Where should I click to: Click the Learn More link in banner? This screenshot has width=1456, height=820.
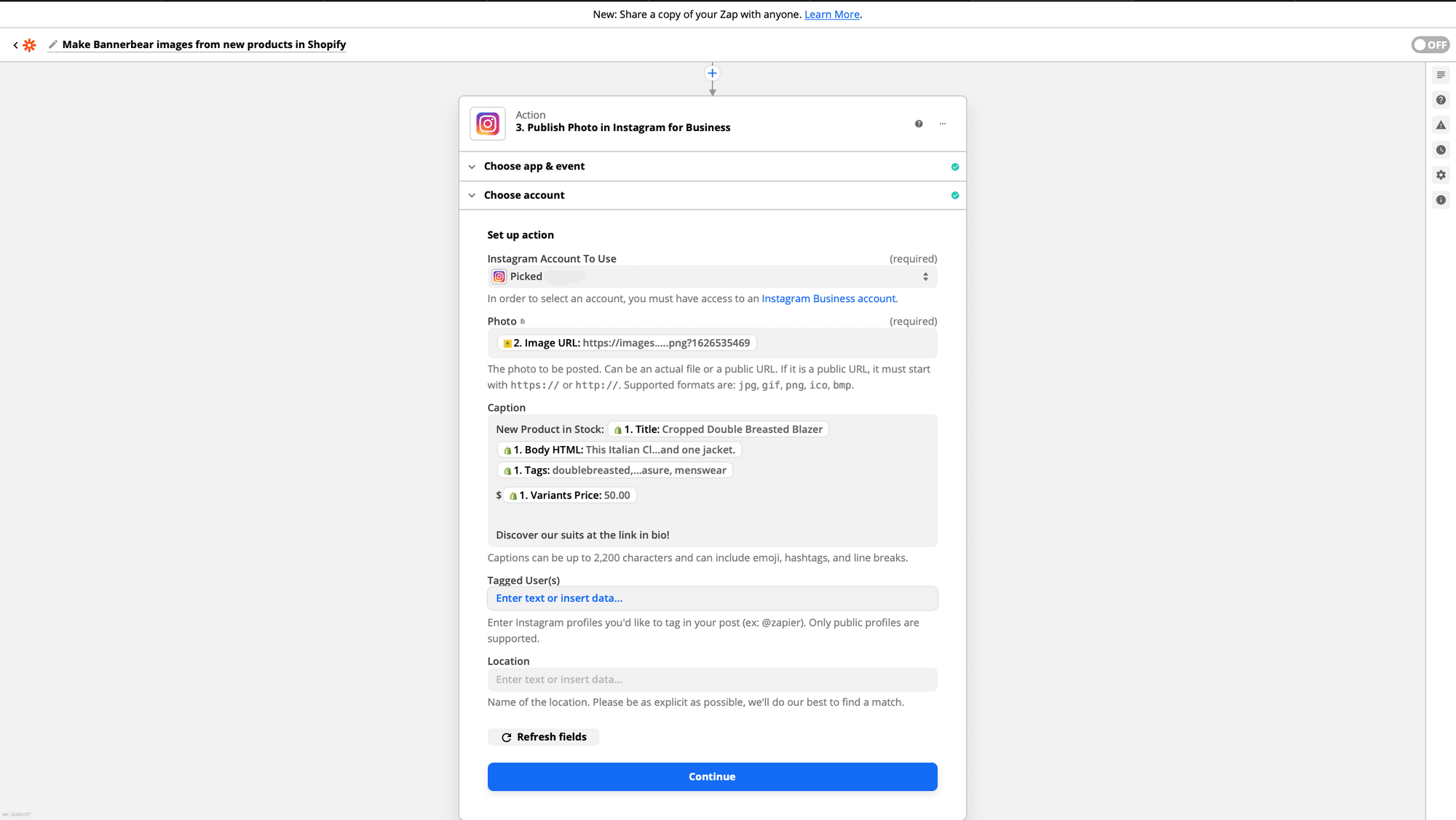(x=831, y=15)
